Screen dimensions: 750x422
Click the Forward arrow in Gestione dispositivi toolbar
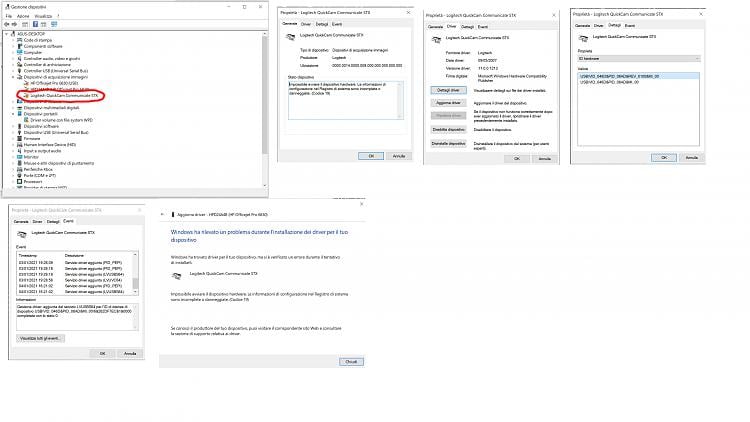pos(14,24)
